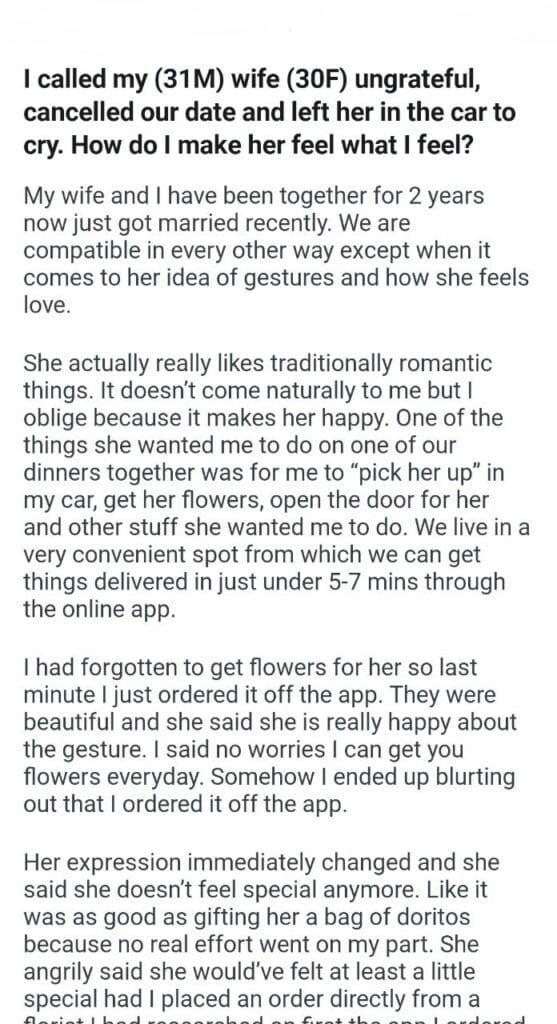Click the line 'out that I ordered it off the app.'

coord(185,804)
